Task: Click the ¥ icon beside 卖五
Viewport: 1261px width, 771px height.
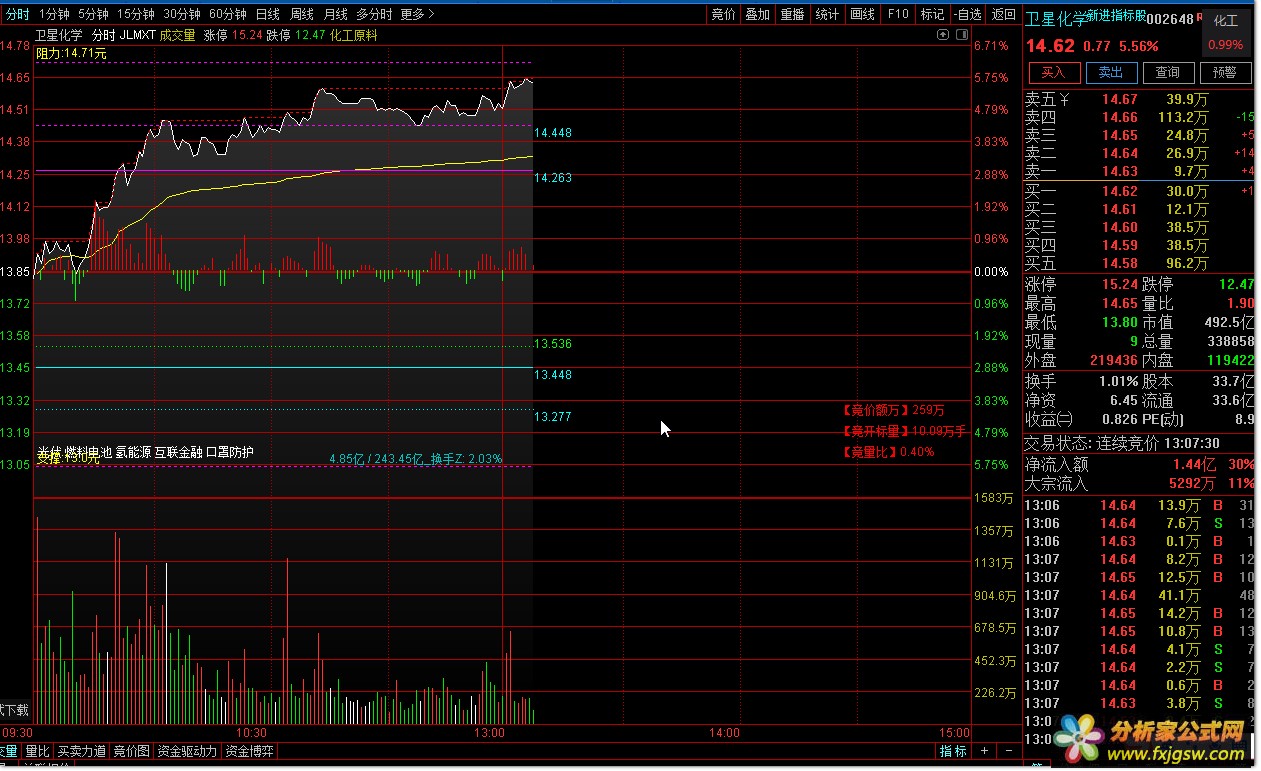Action: point(1065,99)
